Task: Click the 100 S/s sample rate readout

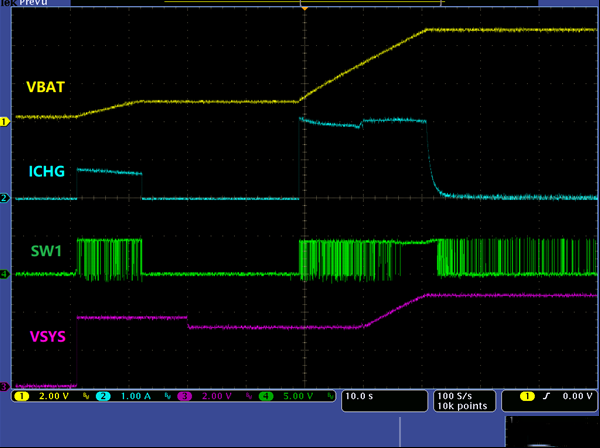Action: (x=455, y=396)
